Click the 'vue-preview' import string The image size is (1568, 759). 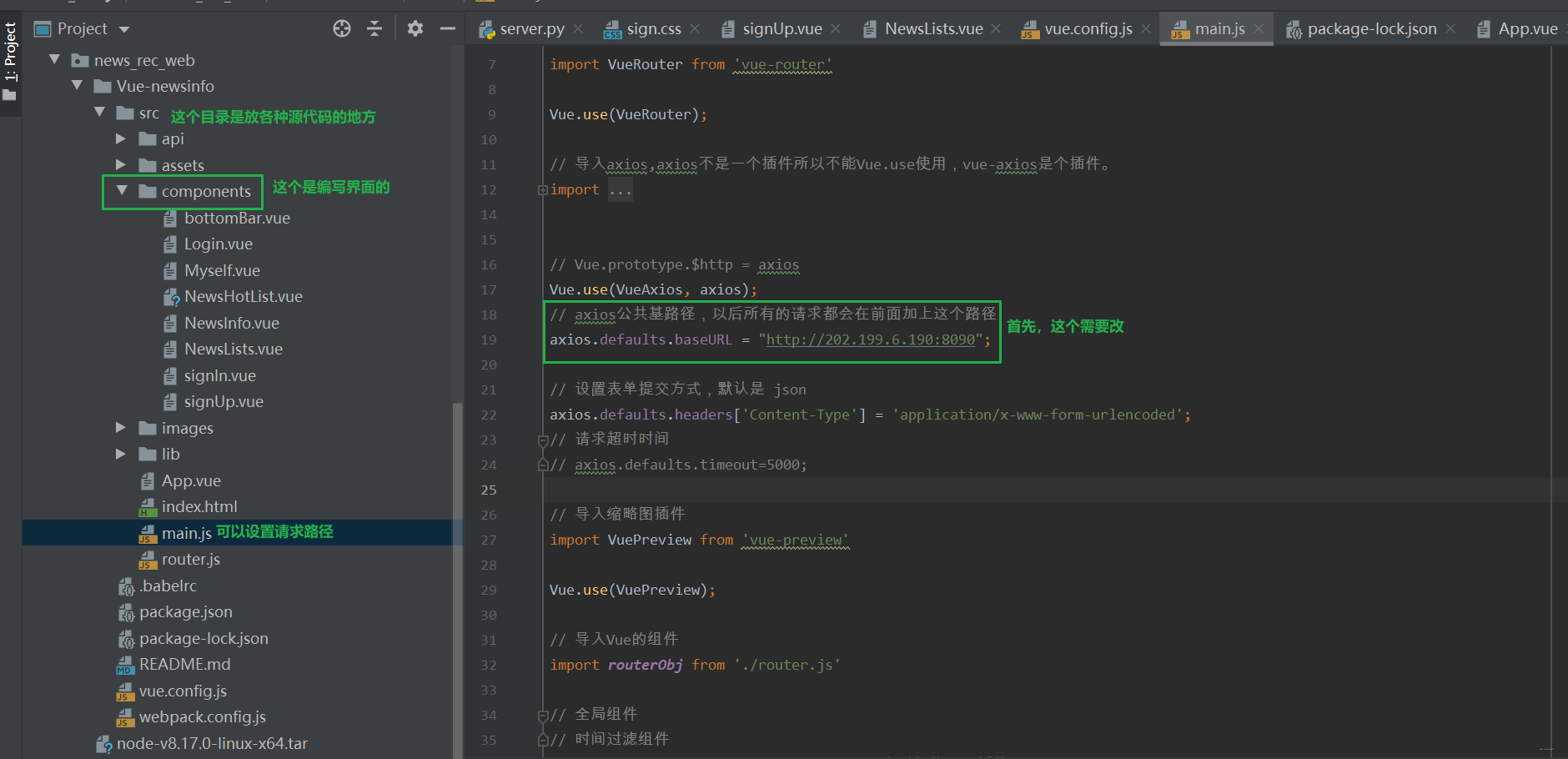(795, 540)
